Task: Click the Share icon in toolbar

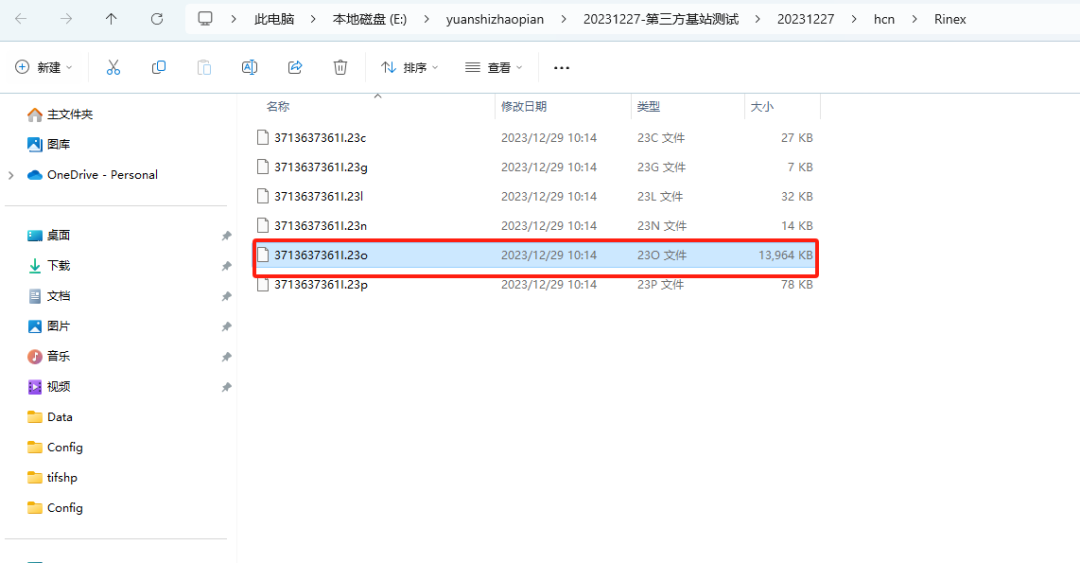Action: (x=295, y=67)
